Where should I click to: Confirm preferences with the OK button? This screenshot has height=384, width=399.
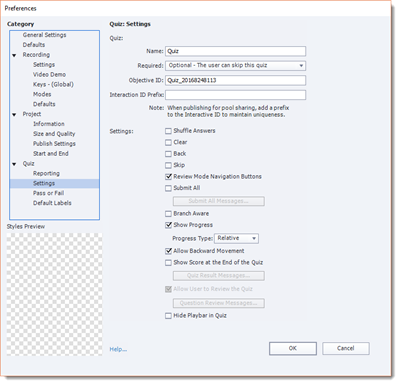click(x=293, y=348)
